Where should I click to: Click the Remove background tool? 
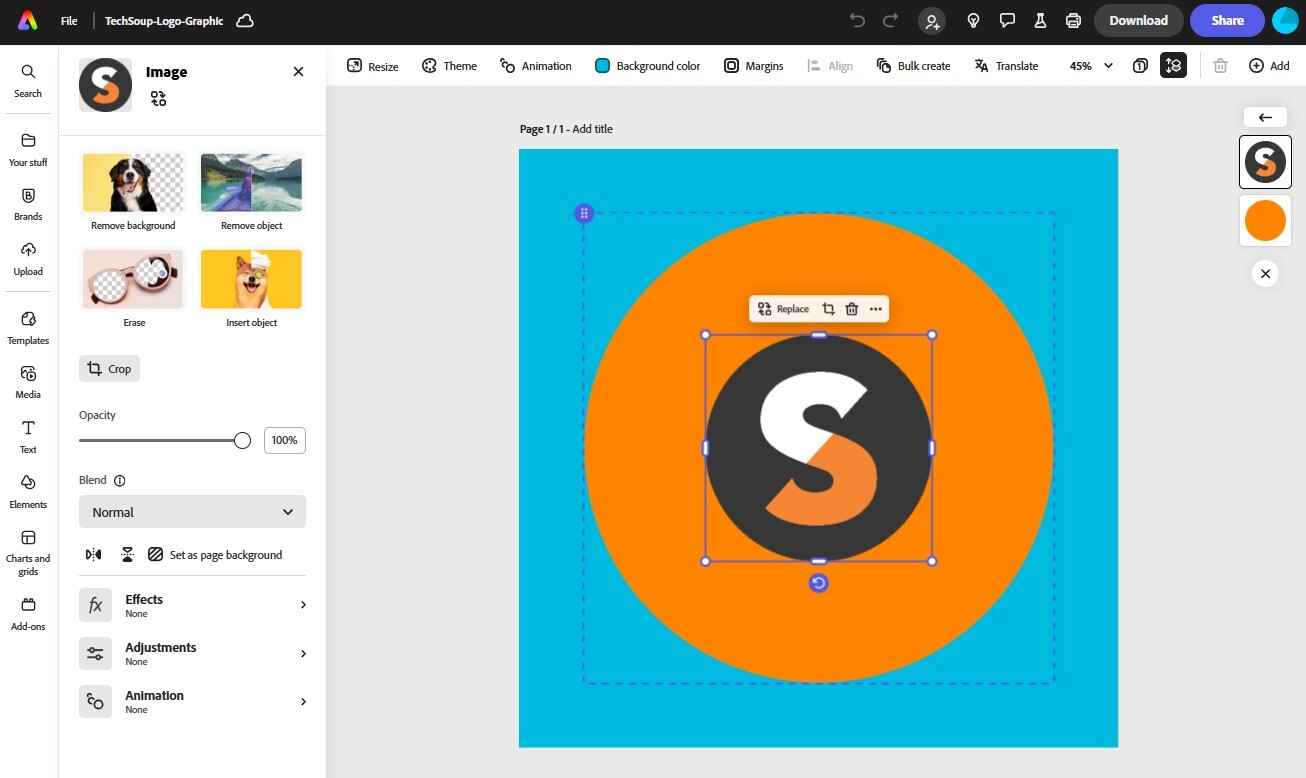pyautogui.click(x=133, y=191)
